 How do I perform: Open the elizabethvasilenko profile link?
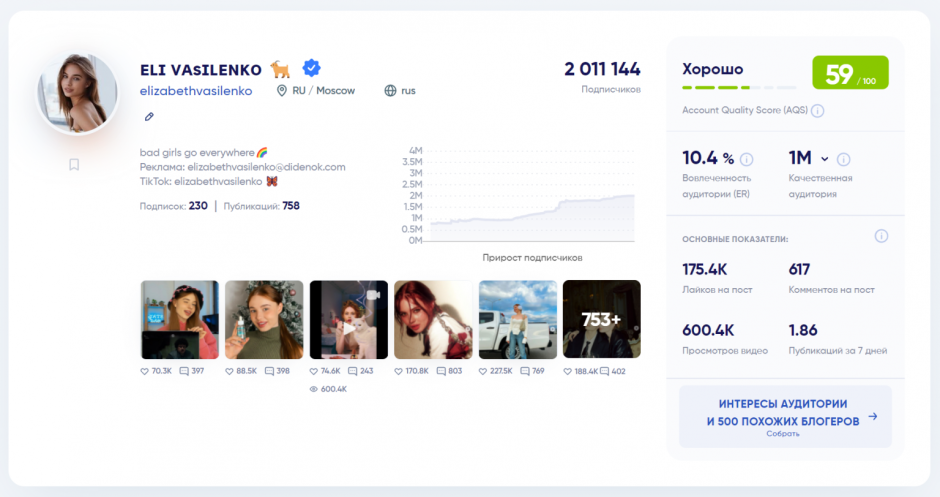[196, 91]
